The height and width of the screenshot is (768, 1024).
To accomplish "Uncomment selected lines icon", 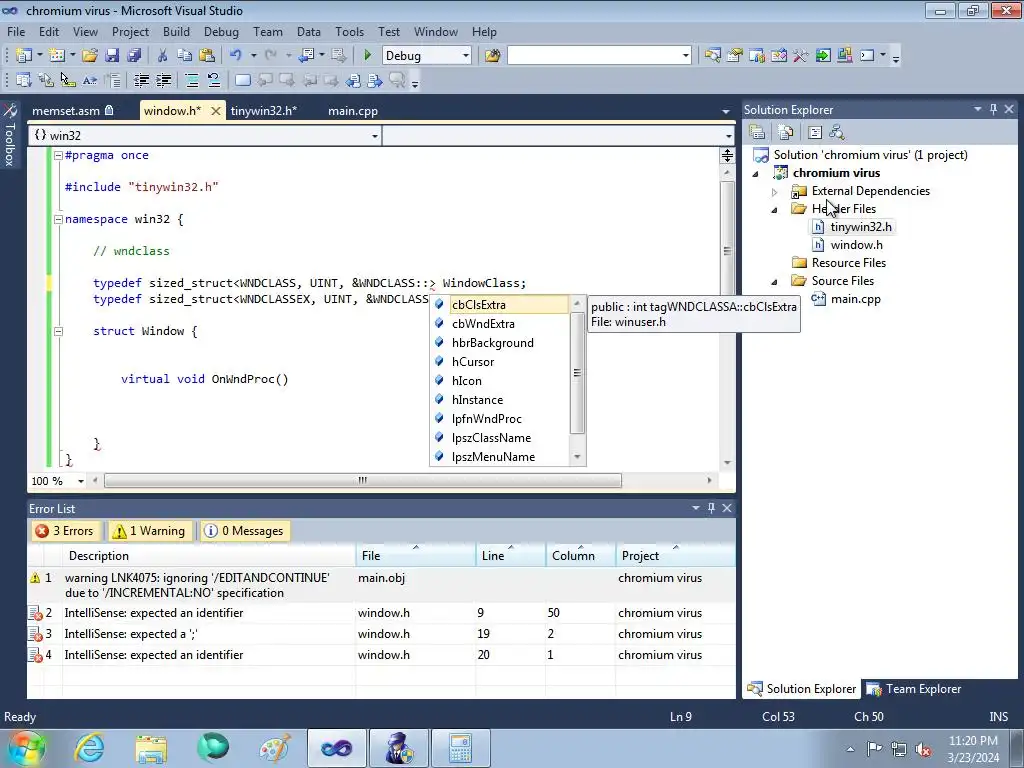I will [x=214, y=80].
